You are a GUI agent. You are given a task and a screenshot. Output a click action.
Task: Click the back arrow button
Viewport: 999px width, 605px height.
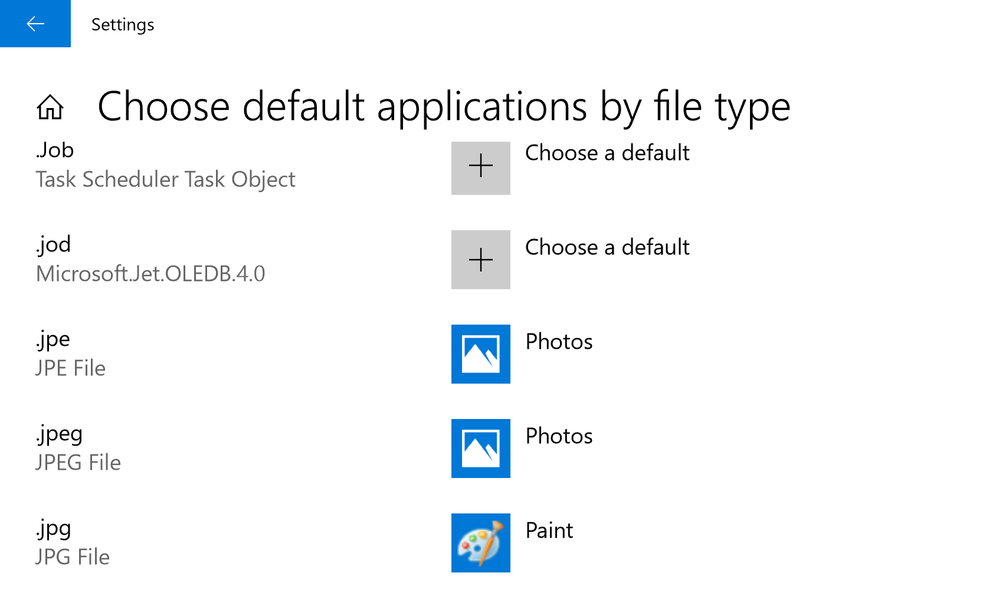pyautogui.click(x=35, y=24)
